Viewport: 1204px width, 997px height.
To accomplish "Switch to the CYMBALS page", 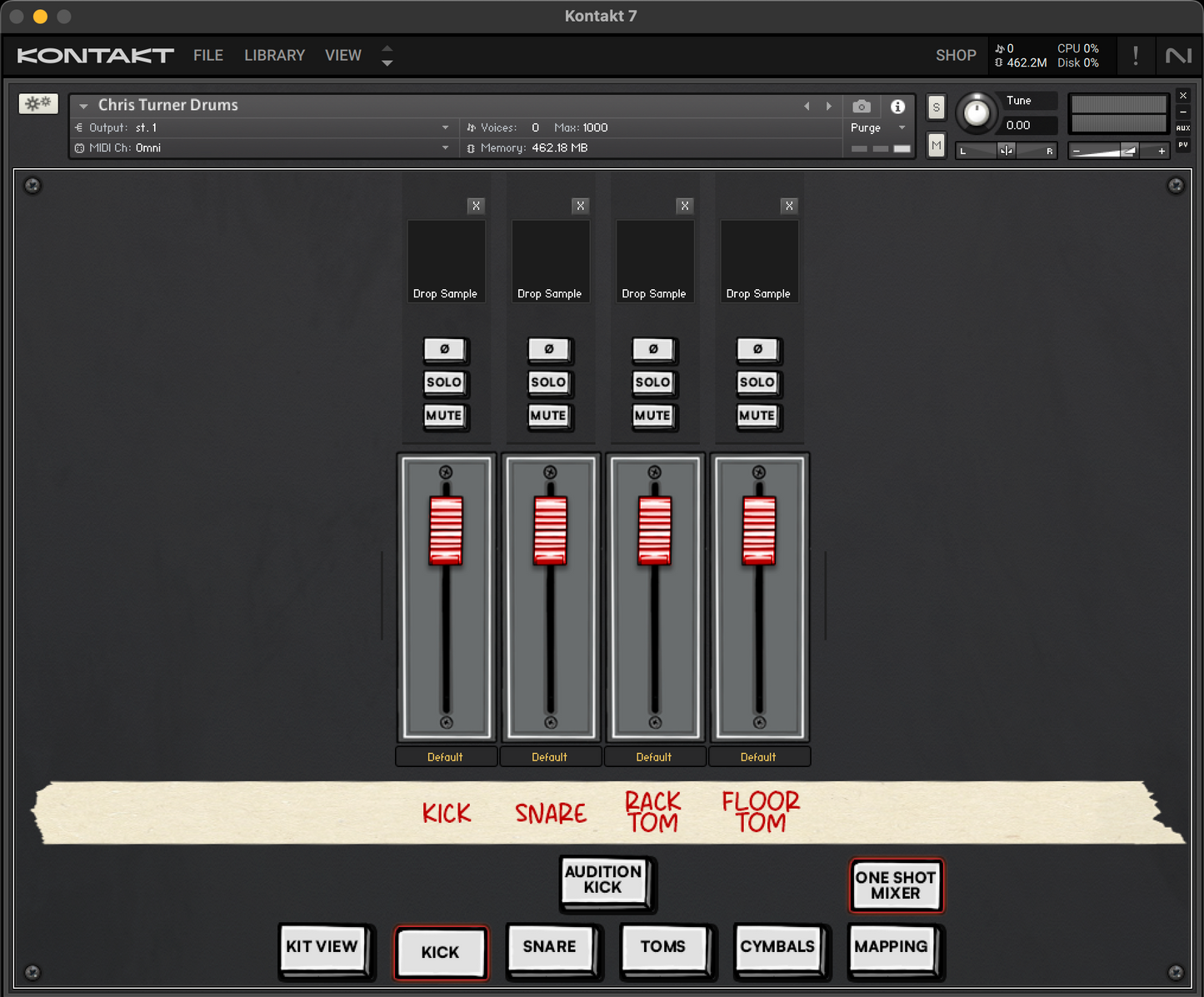I will tap(777, 947).
